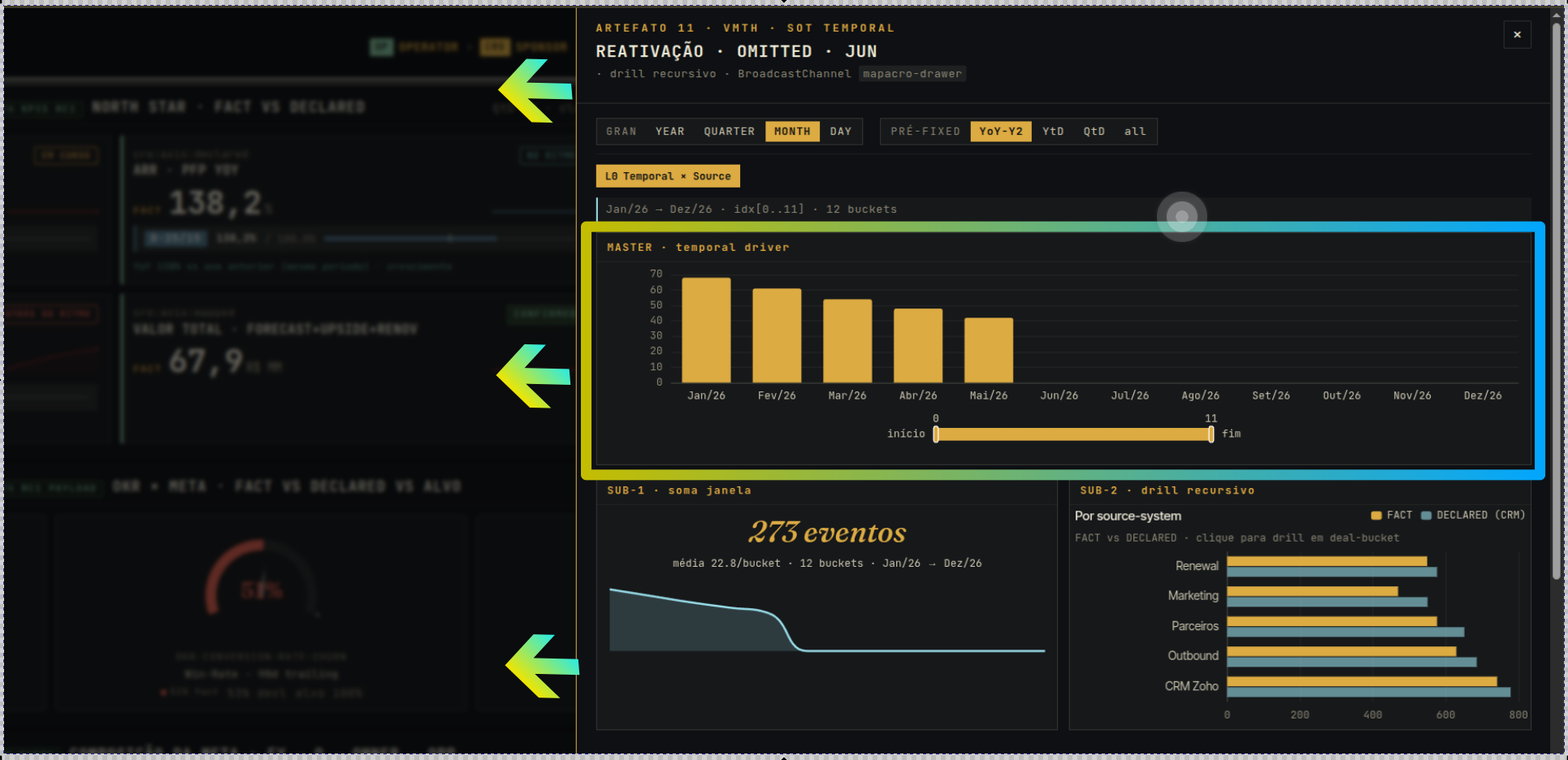Drill into the Parceiros FACT bar
Screen dimensions: 1568x760
pyautogui.click(x=1332, y=621)
